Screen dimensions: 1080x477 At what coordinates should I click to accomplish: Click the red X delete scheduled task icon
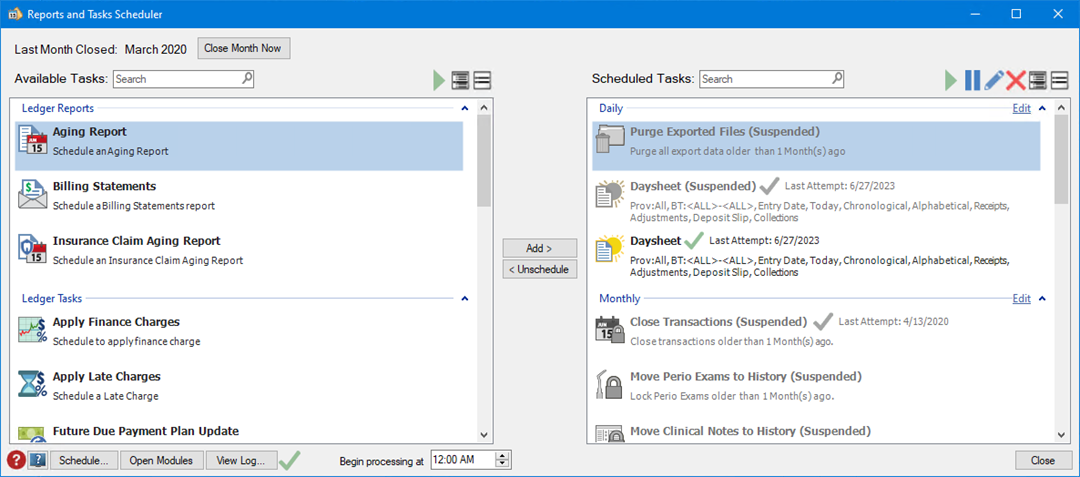pos(1016,81)
